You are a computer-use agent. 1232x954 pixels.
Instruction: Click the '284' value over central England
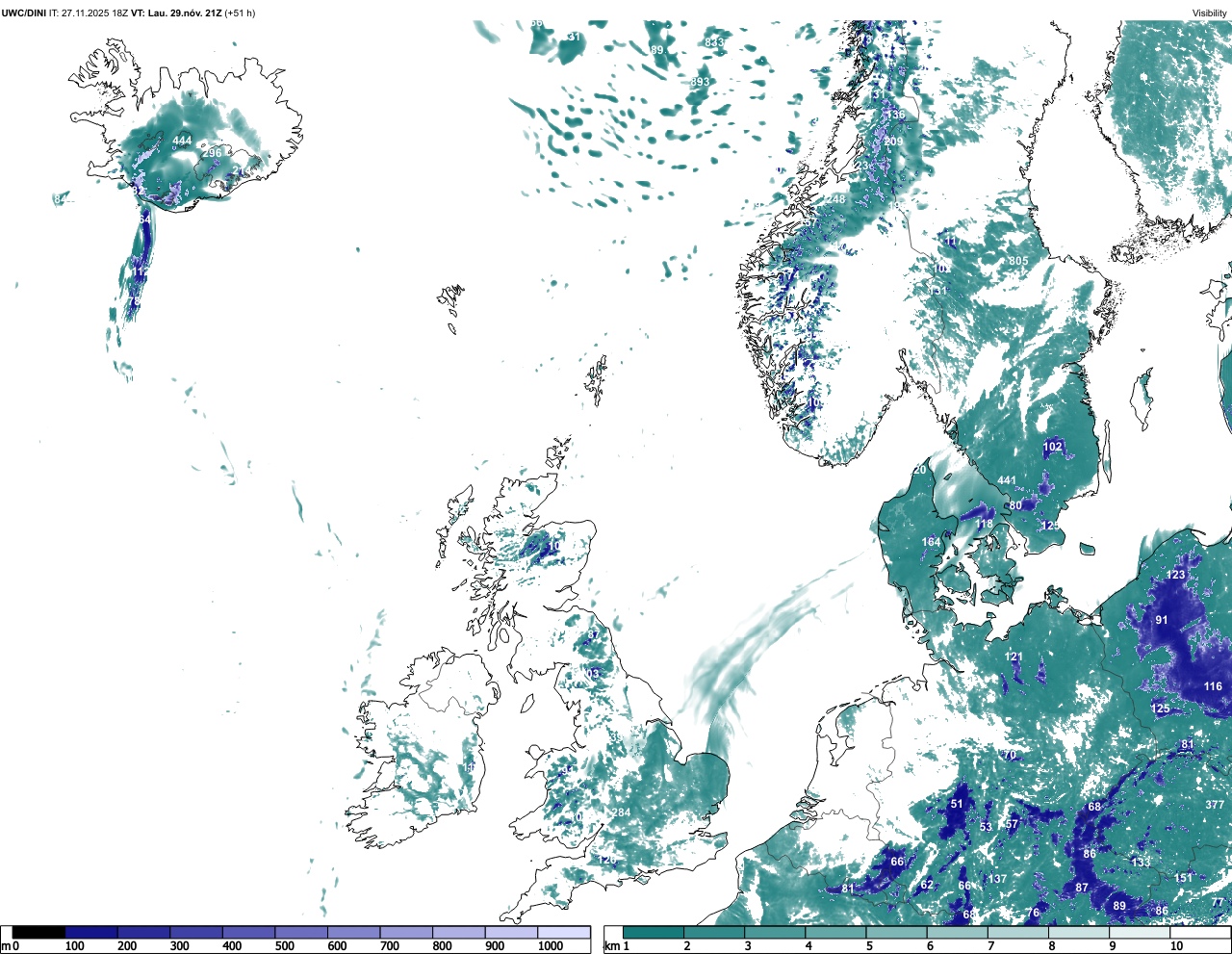click(x=622, y=812)
